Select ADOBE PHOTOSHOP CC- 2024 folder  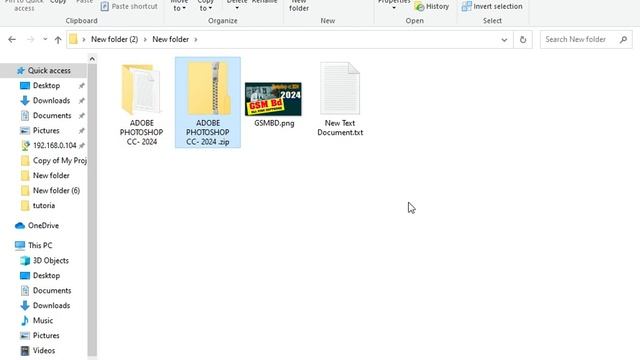click(x=141, y=104)
